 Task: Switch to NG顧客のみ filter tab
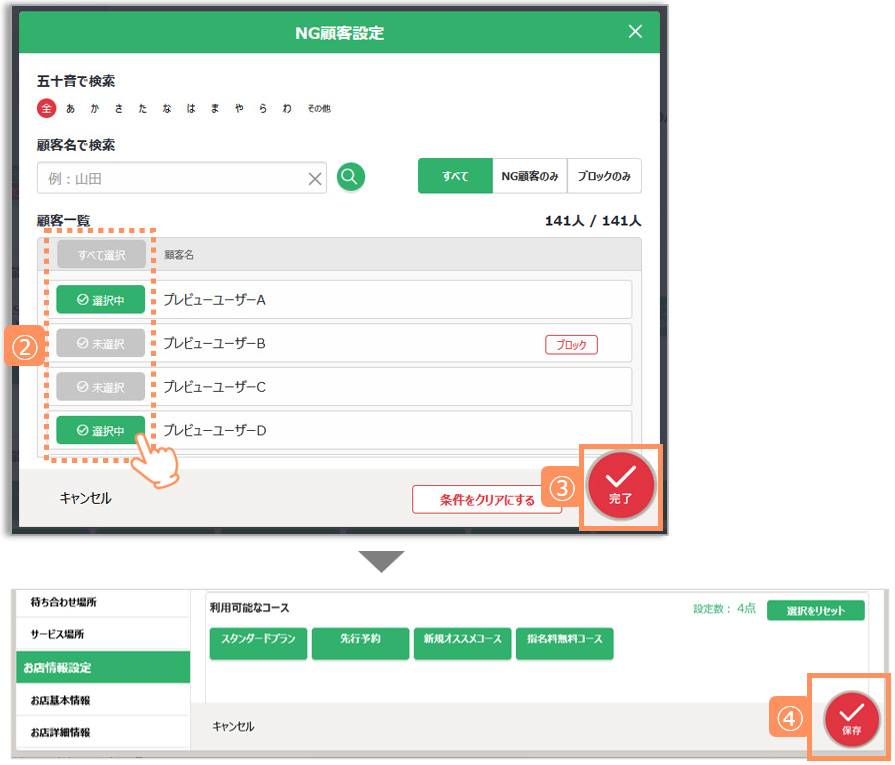pyautogui.click(x=529, y=176)
